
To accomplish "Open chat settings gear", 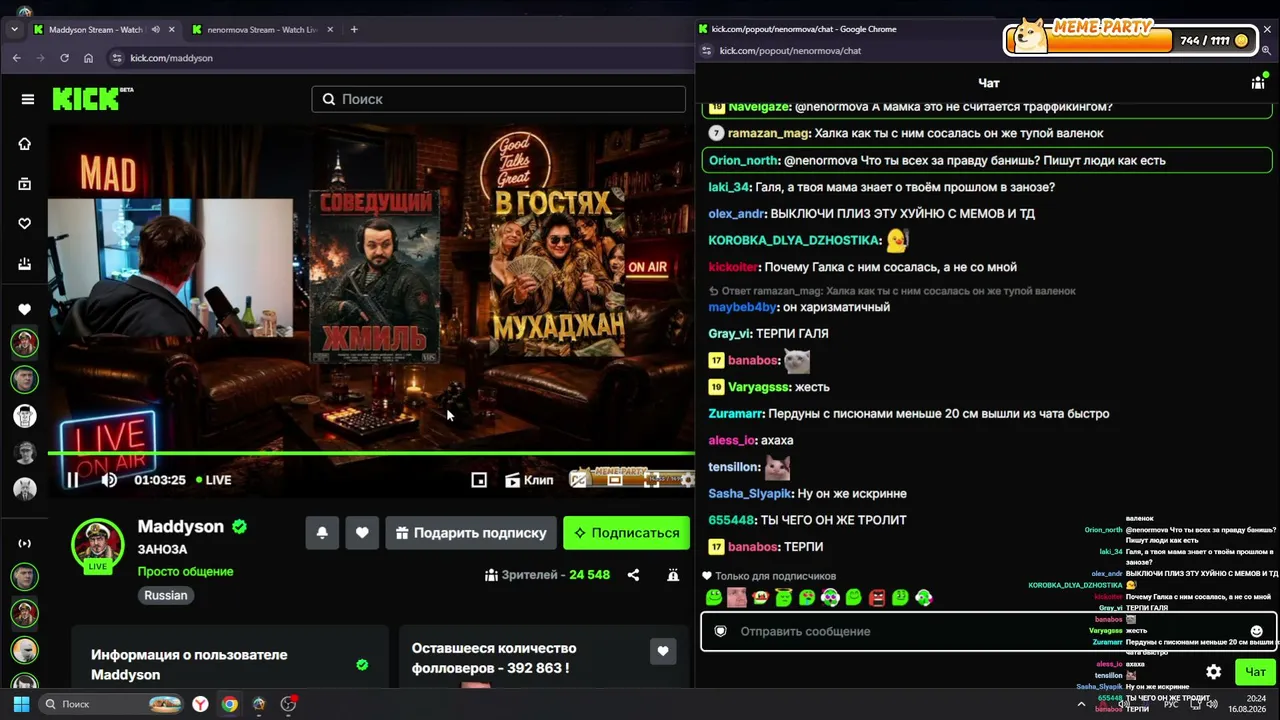I will point(1213,672).
